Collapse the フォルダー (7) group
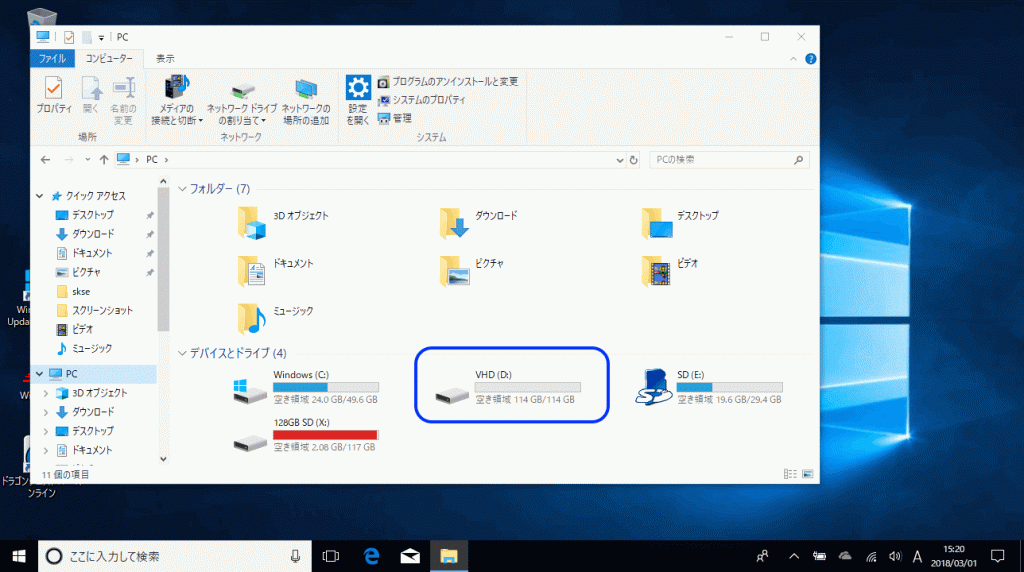The height and width of the screenshot is (572, 1024). (x=182, y=189)
